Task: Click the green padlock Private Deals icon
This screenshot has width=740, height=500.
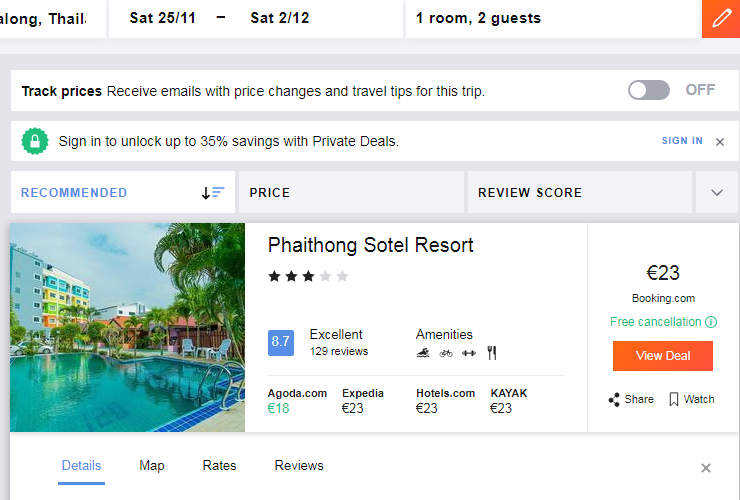Action: (x=35, y=142)
